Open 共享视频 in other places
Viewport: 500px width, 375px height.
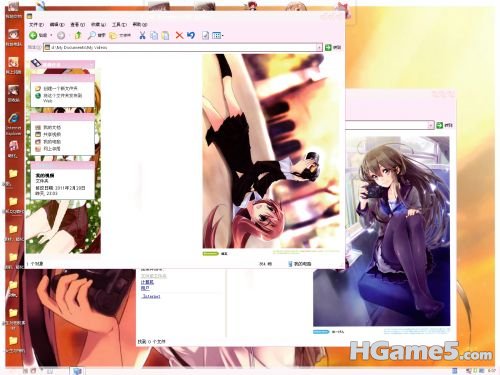pos(52,134)
